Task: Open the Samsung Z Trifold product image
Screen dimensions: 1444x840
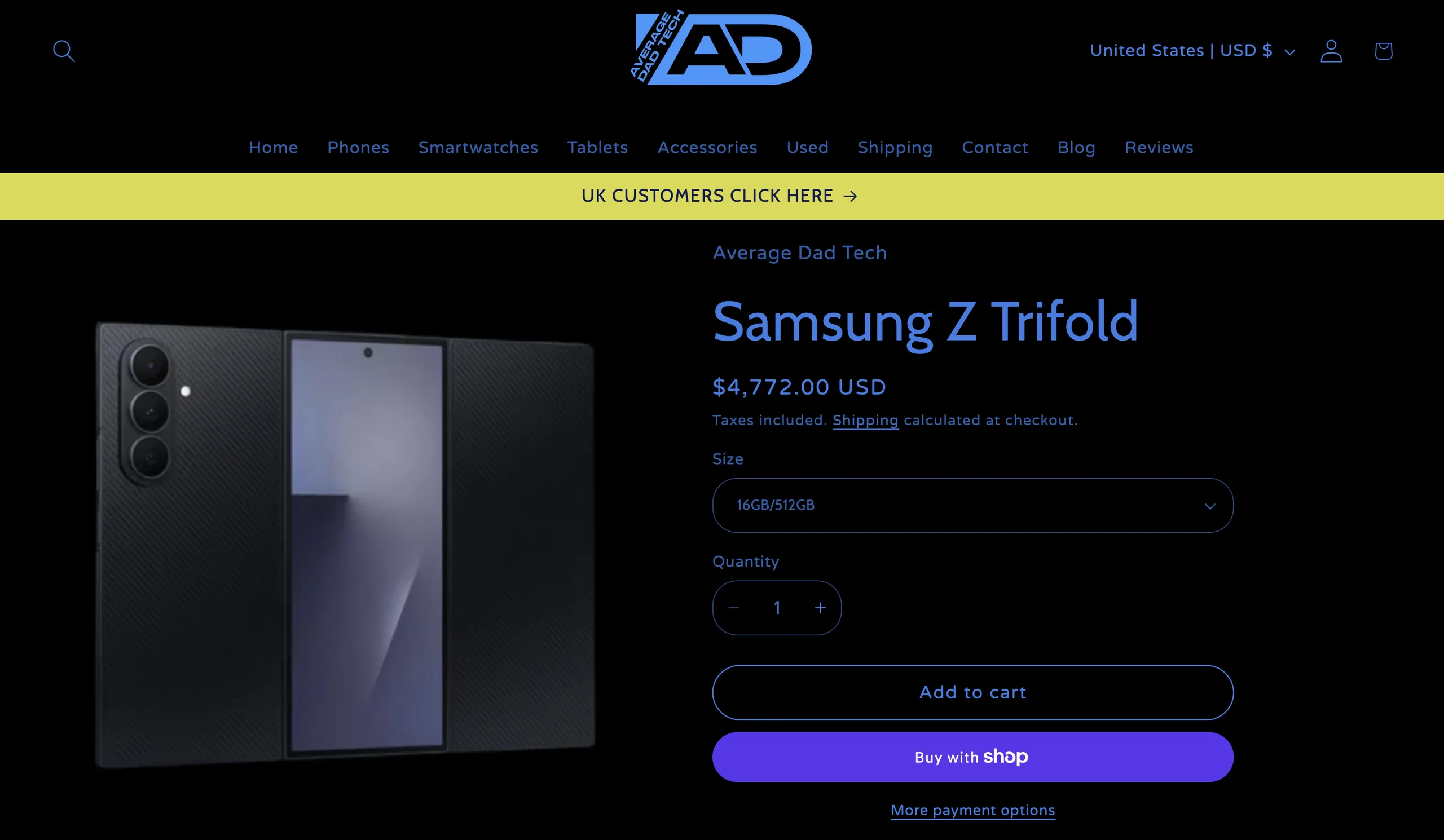Action: click(346, 544)
